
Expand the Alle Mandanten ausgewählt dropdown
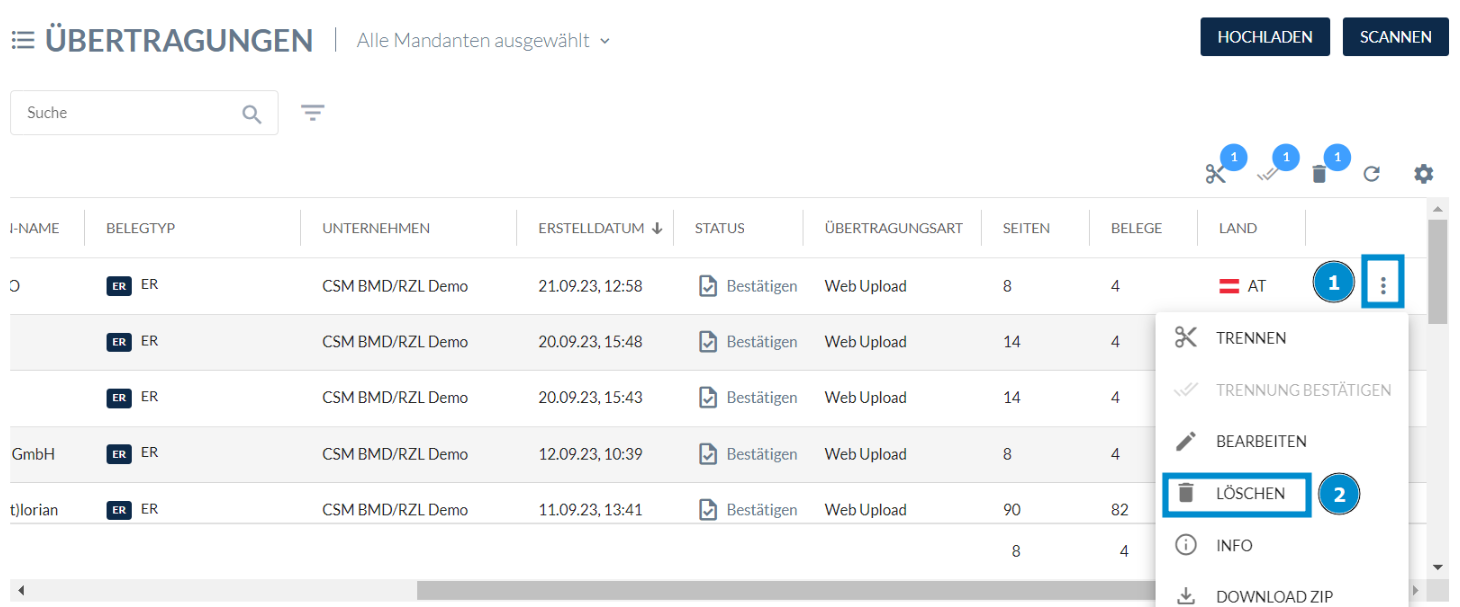[484, 41]
